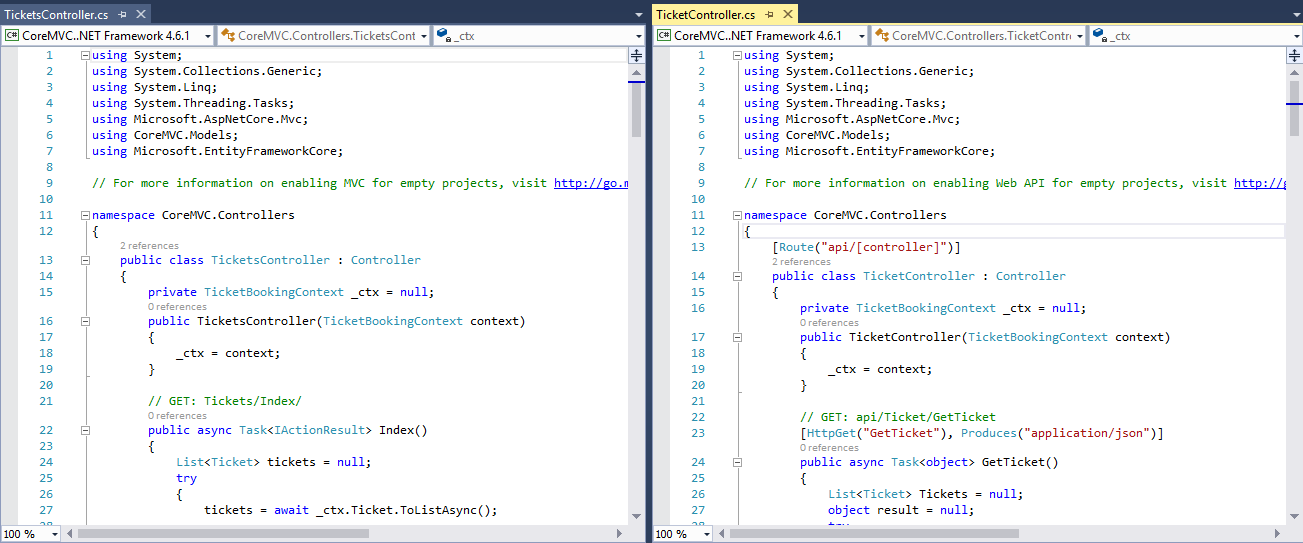
Task: Pin the TicketsController.cs tab
Action: coord(122,15)
